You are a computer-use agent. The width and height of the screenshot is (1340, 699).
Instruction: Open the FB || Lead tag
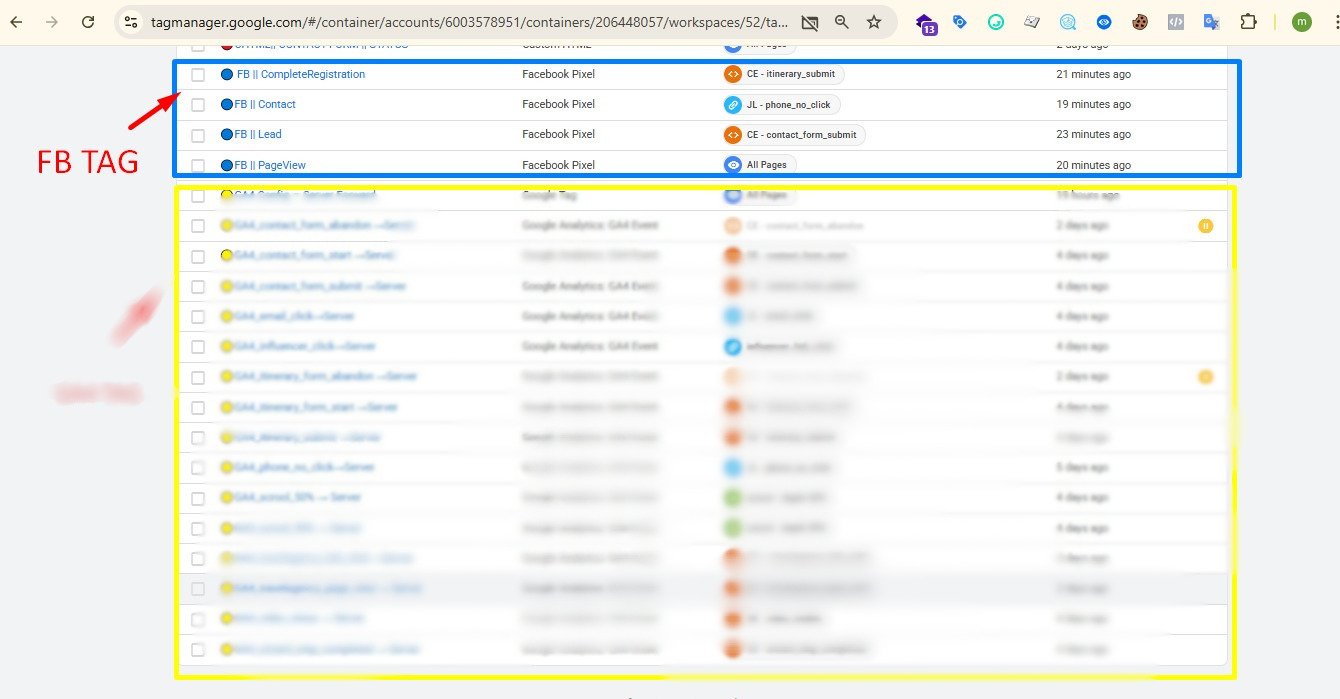click(258, 134)
